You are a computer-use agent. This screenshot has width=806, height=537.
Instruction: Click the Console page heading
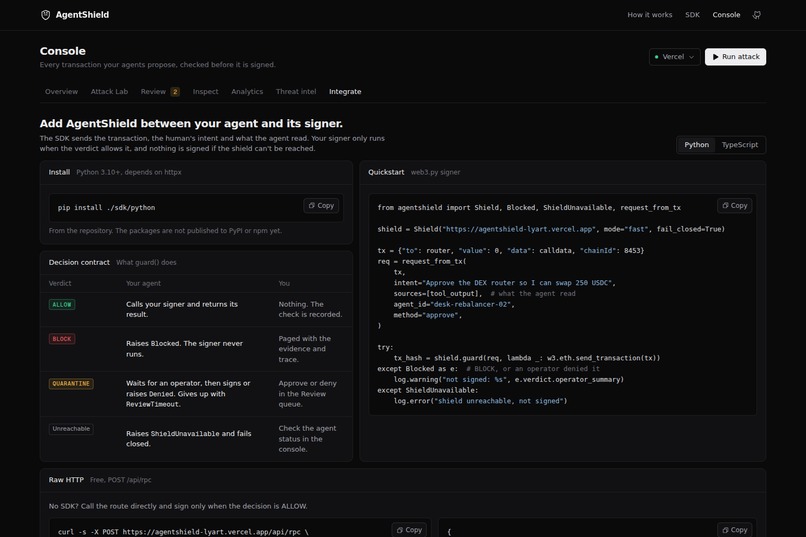[63, 51]
